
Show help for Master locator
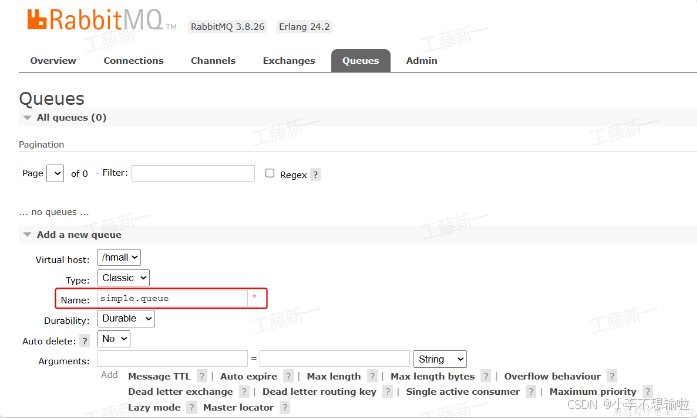pos(285,407)
